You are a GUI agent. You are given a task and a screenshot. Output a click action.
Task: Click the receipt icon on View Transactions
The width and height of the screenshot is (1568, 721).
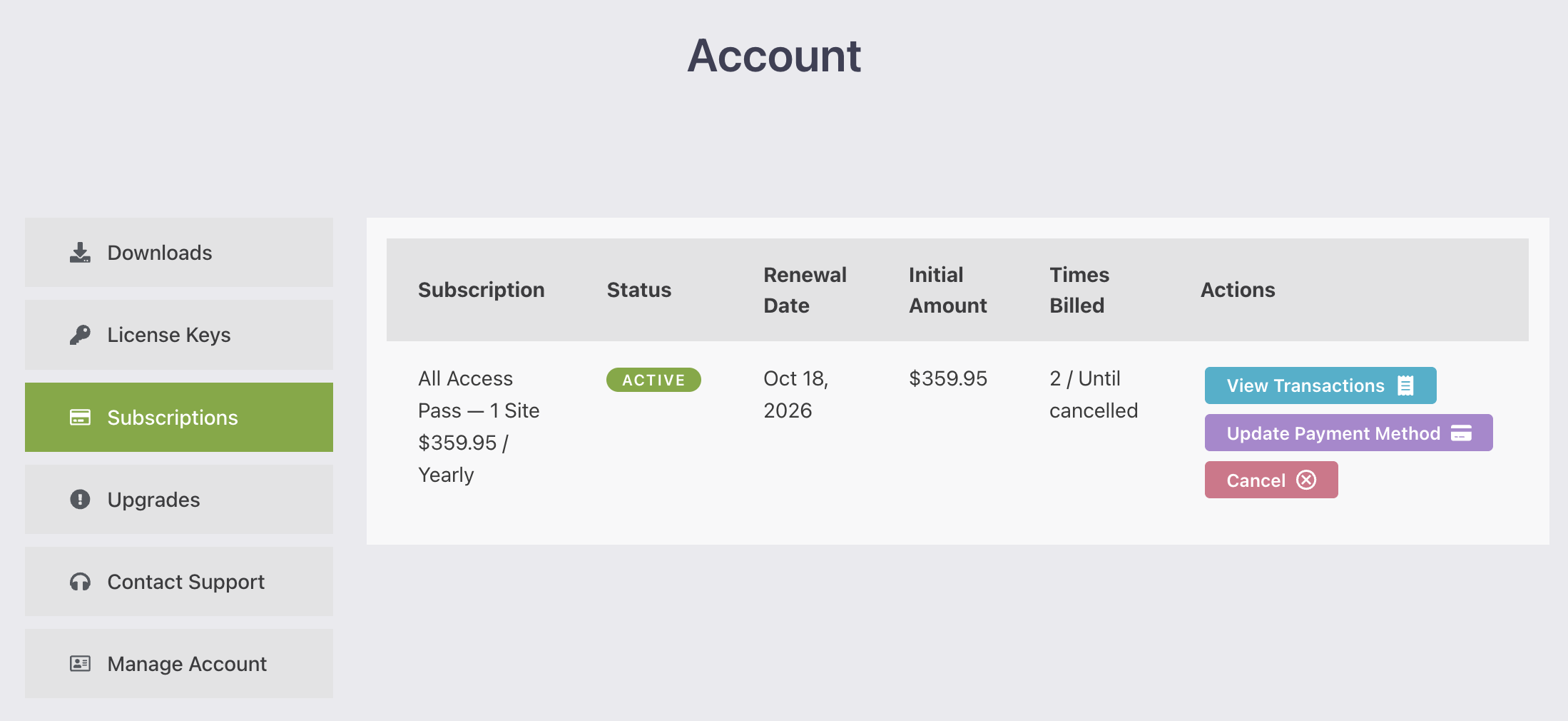(1405, 385)
